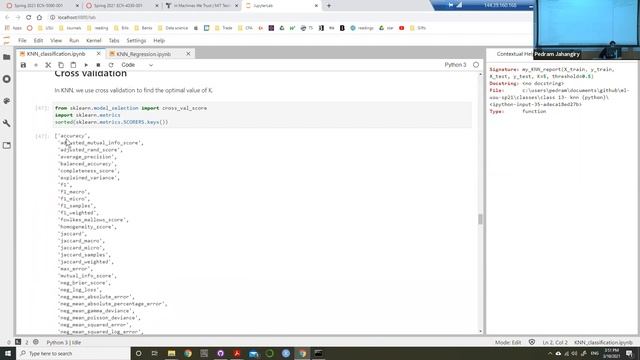Open the command palette sidebar icon

point(7,101)
